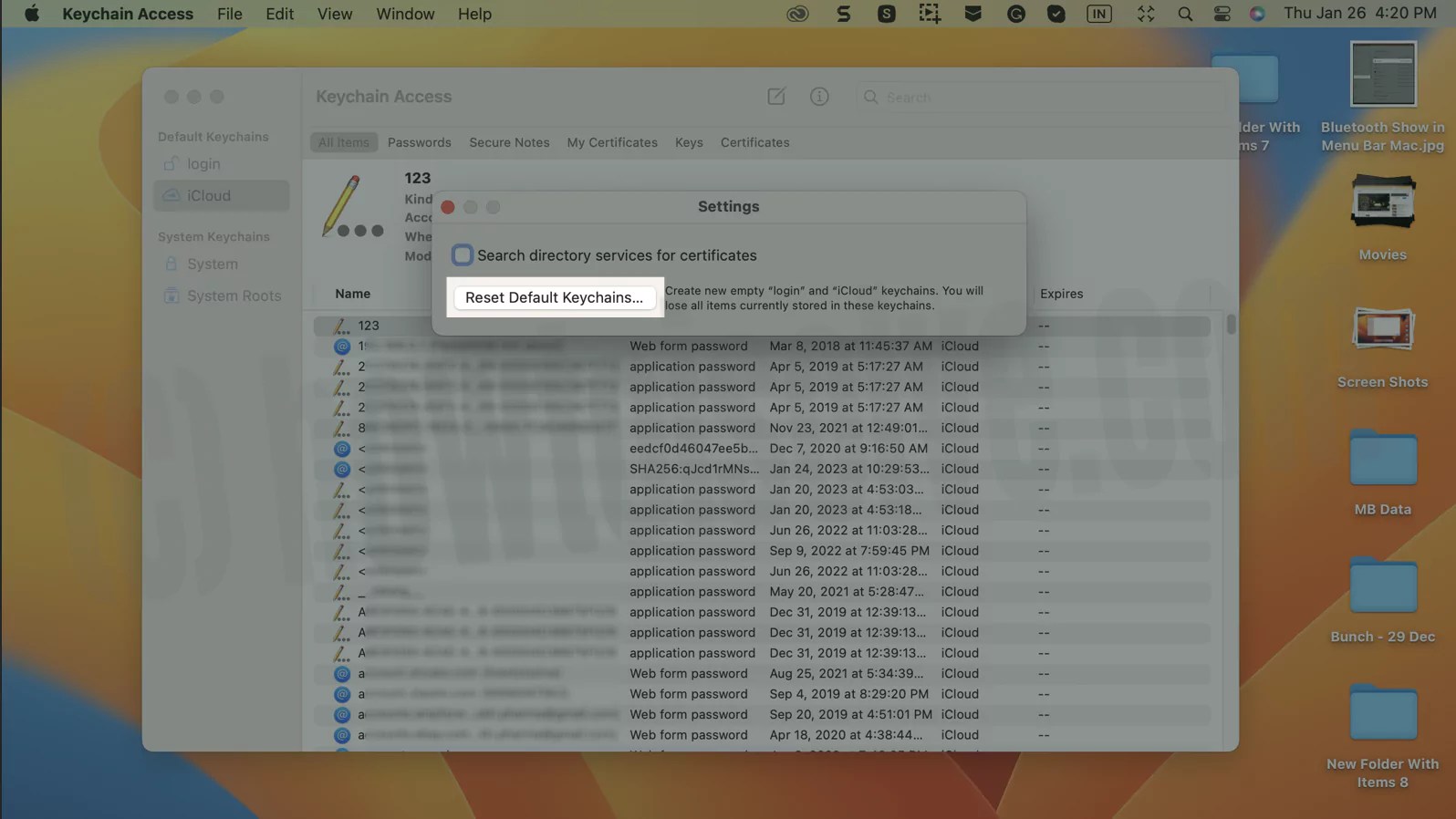Screen dimensions: 1456x819
Task: Enable Search directory services for certificates
Action: click(x=463, y=255)
